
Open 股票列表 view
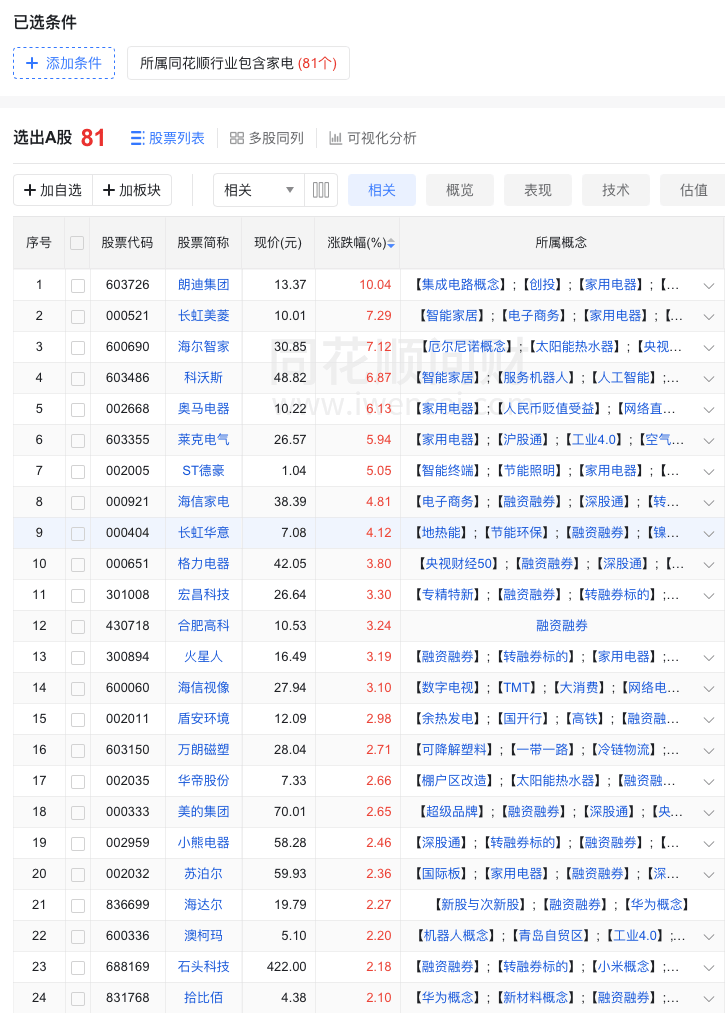(167, 138)
